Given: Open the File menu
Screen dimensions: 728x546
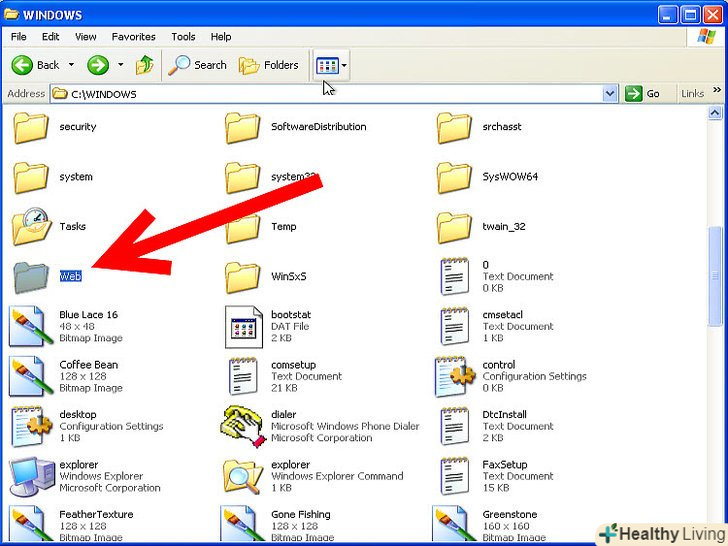Looking at the screenshot, I should point(19,37).
